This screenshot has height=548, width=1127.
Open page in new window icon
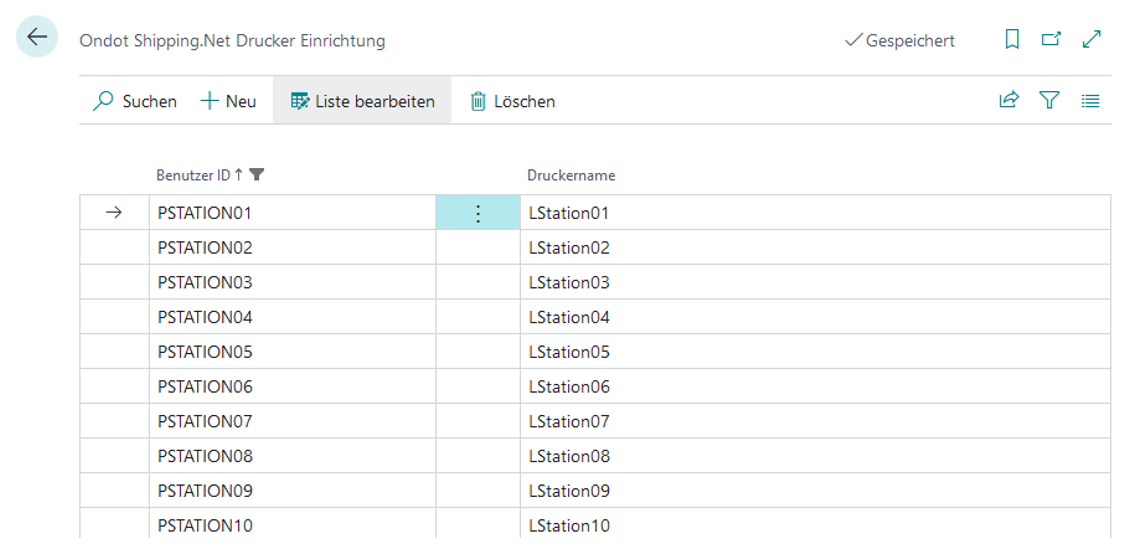(1051, 40)
